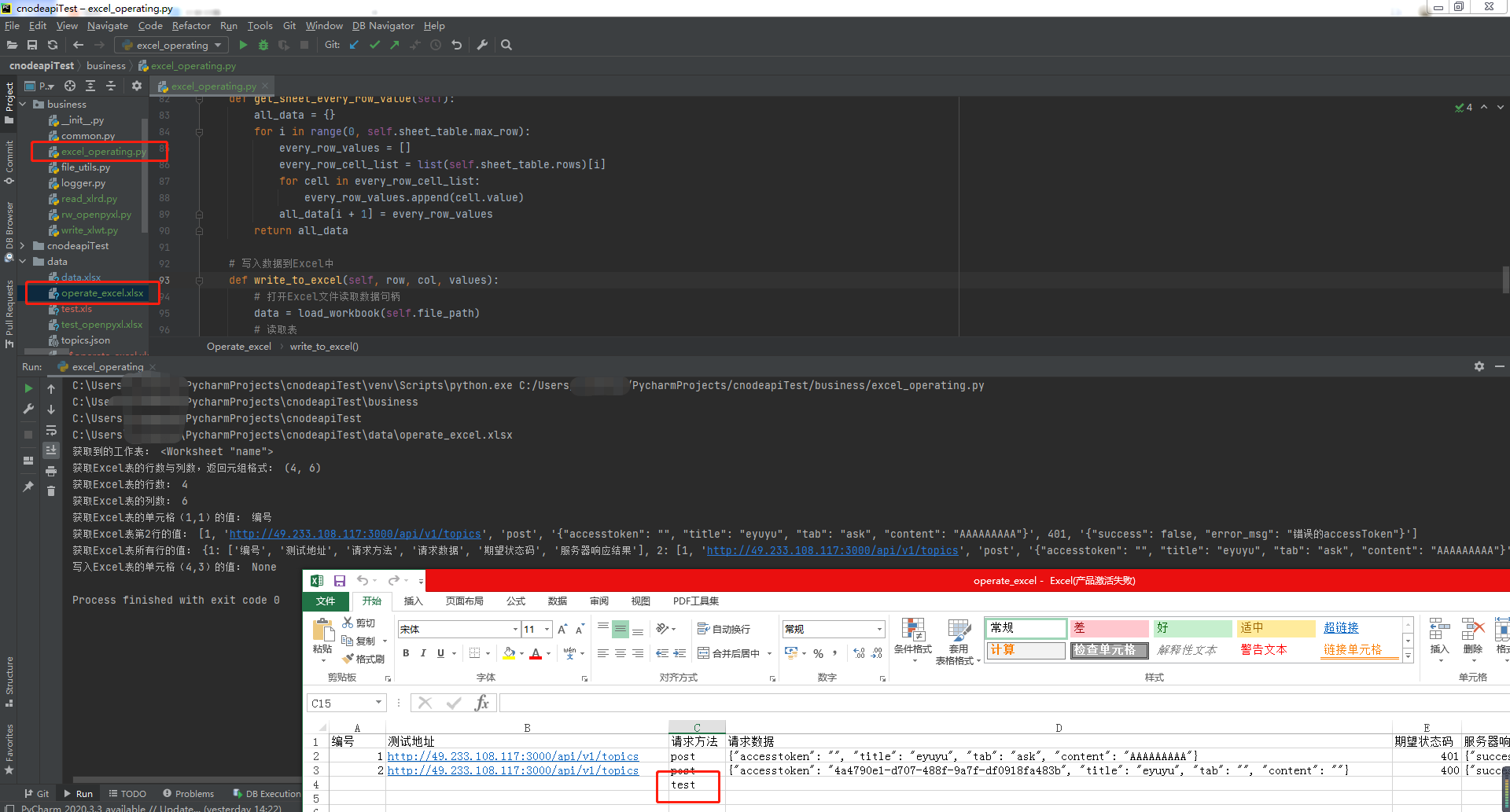Print the Run console output
The image size is (1510, 812).
click(x=51, y=471)
